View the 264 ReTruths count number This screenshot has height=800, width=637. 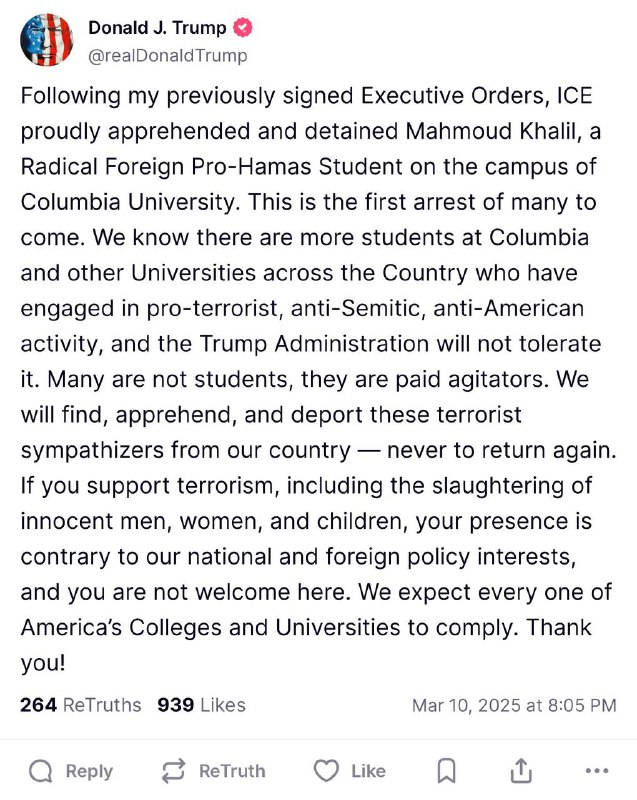click(38, 705)
